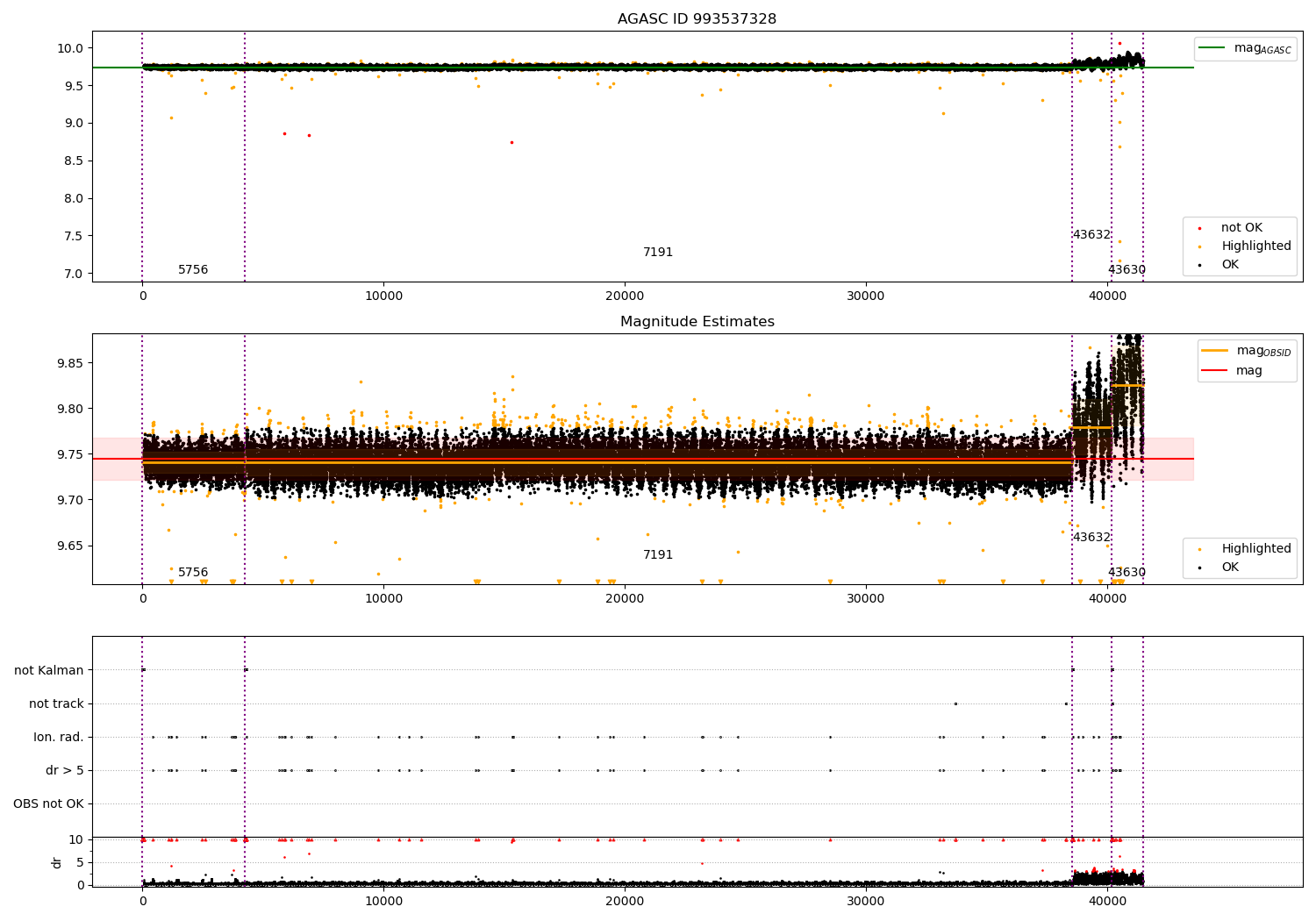The height and width of the screenshot is (921, 1316).
Task: Click the "9.75" y-axis tick label
Action: [x=72, y=454]
